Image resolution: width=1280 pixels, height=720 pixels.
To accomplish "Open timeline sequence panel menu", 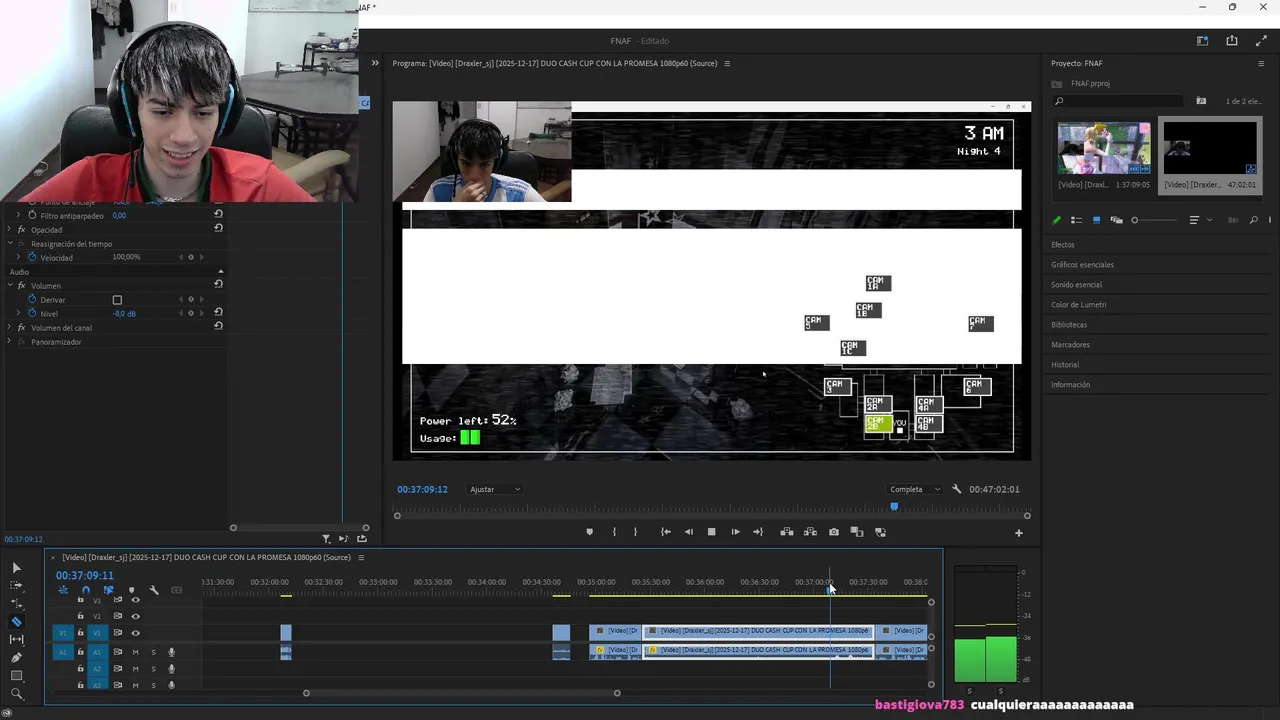I will (361, 557).
